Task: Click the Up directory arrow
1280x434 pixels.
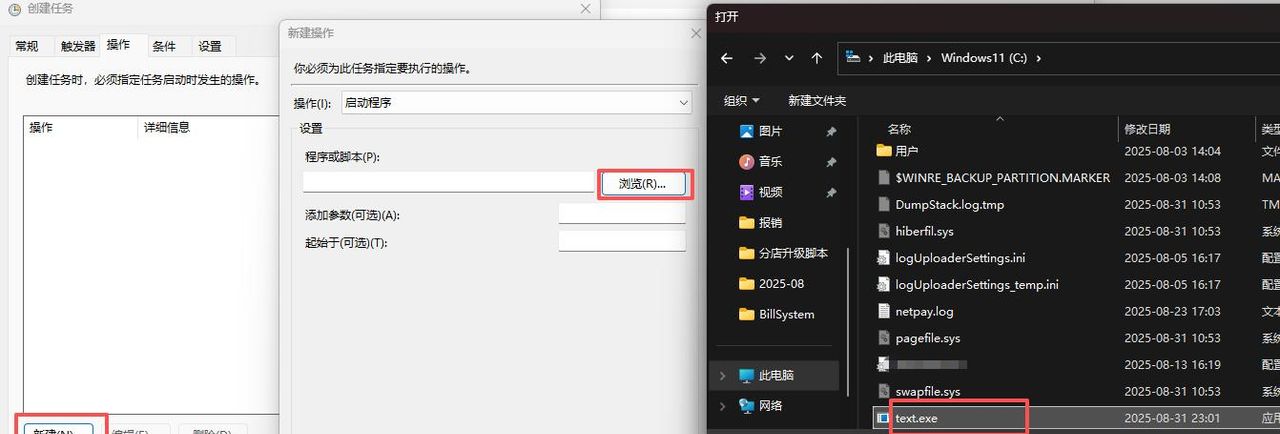Action: tap(817, 58)
